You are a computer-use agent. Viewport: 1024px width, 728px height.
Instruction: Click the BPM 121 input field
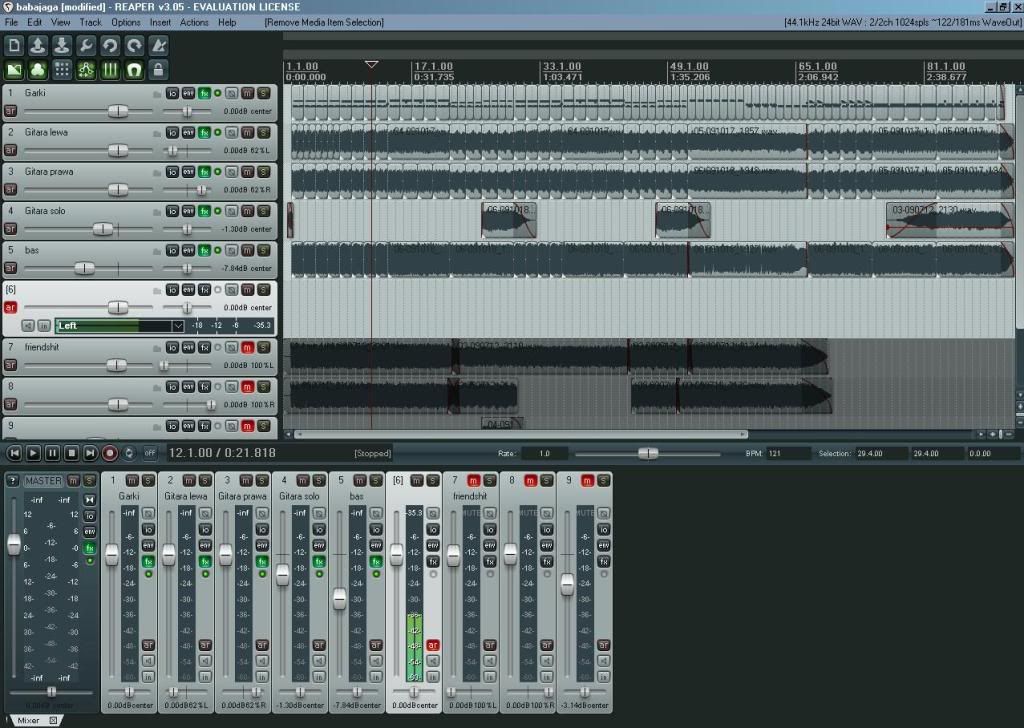(788, 453)
